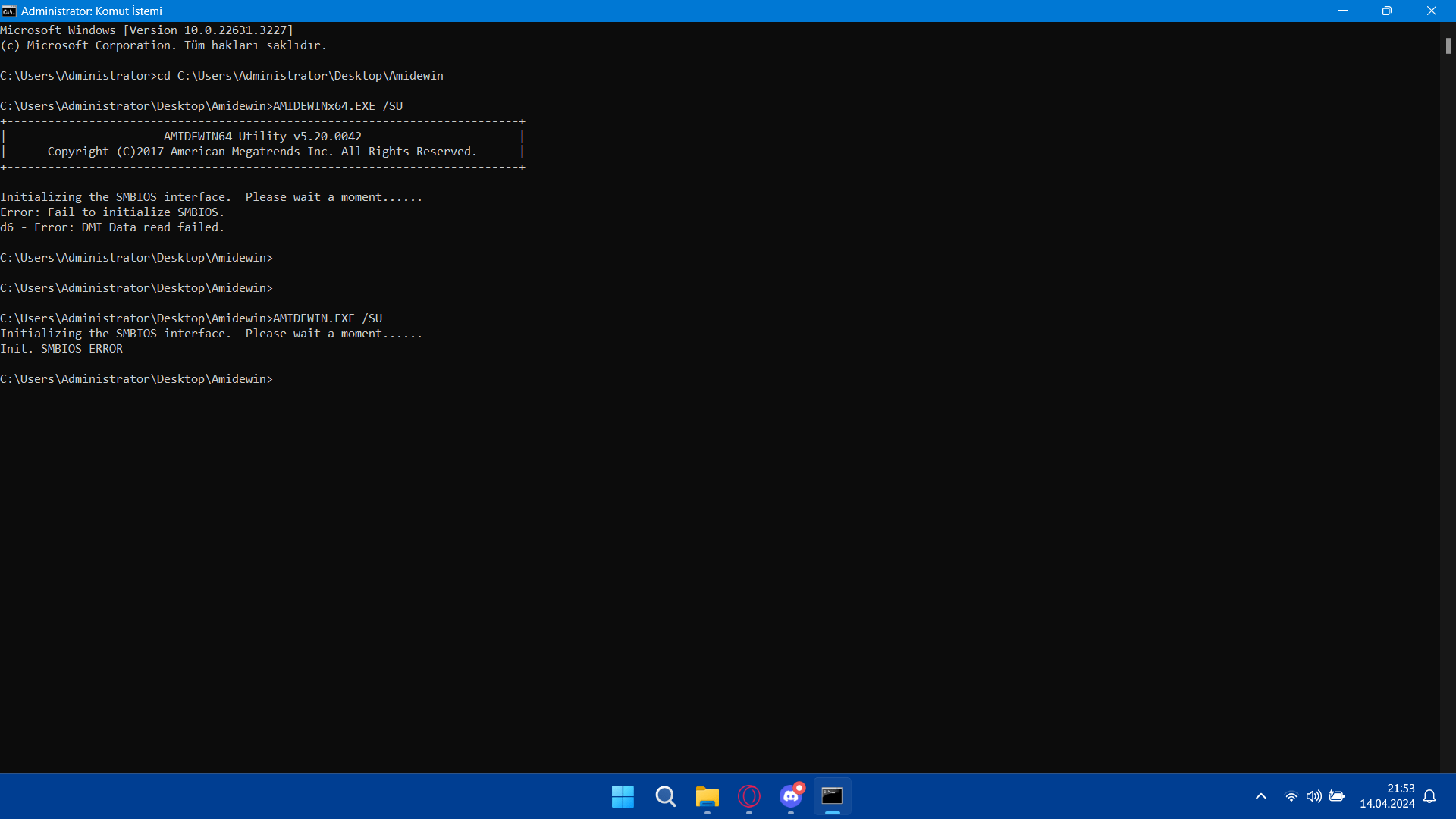Open File Explorer from taskbar
Image resolution: width=1456 pixels, height=819 pixels.
(707, 796)
